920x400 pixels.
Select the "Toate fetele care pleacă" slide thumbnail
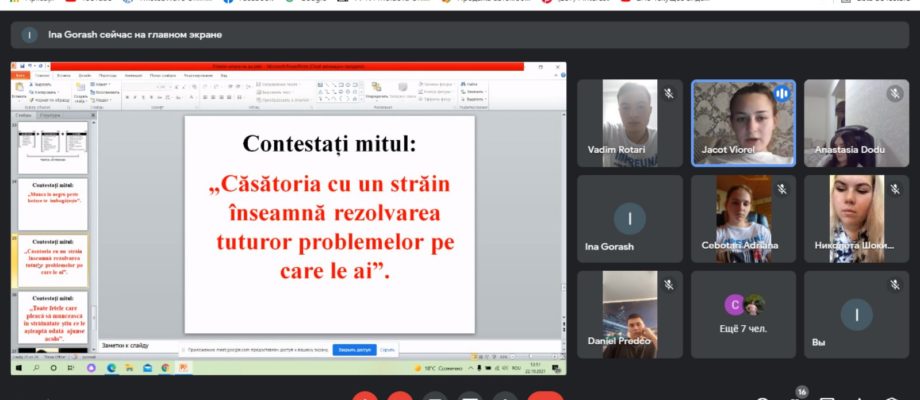pos(53,317)
